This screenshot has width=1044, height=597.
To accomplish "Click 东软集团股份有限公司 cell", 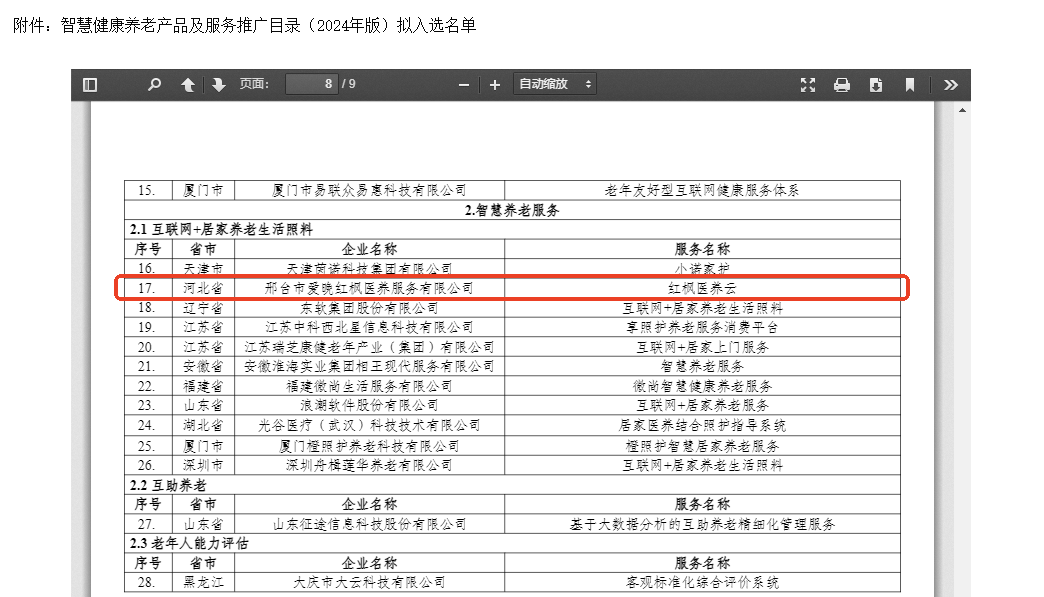I will (369, 308).
